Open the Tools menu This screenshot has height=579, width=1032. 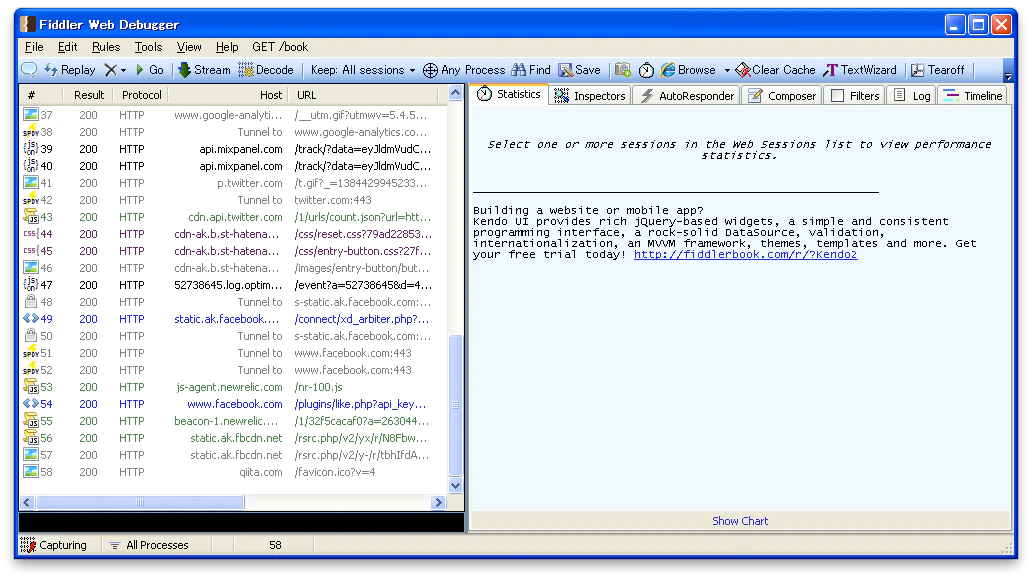(x=148, y=47)
